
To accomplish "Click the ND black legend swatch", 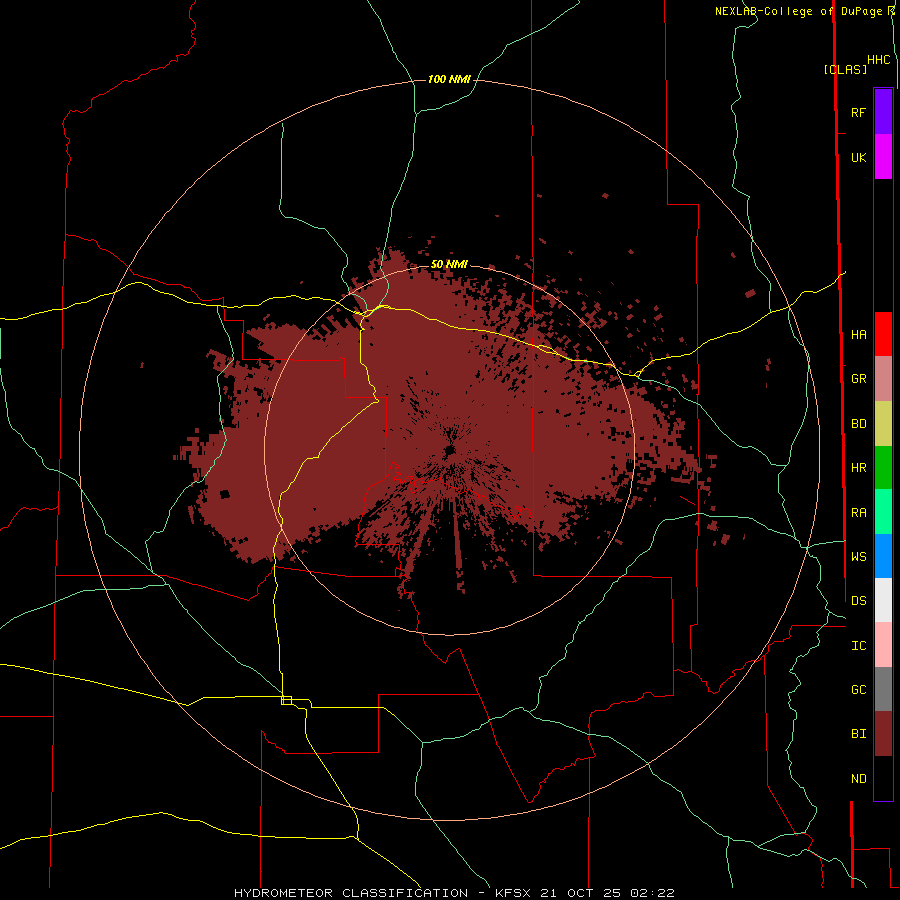I will 883,778.
